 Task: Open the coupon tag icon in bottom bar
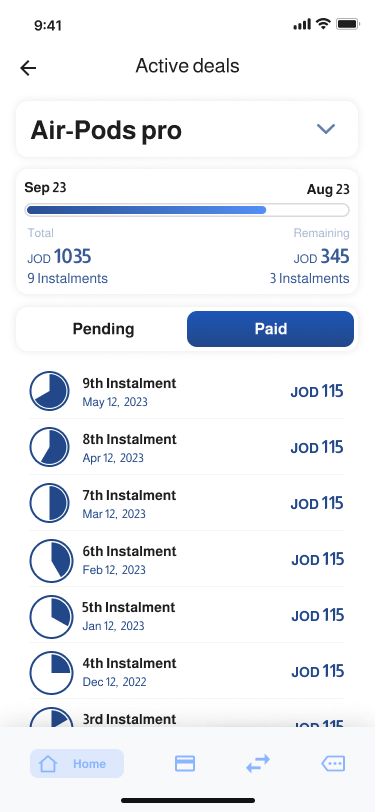tap(333, 763)
